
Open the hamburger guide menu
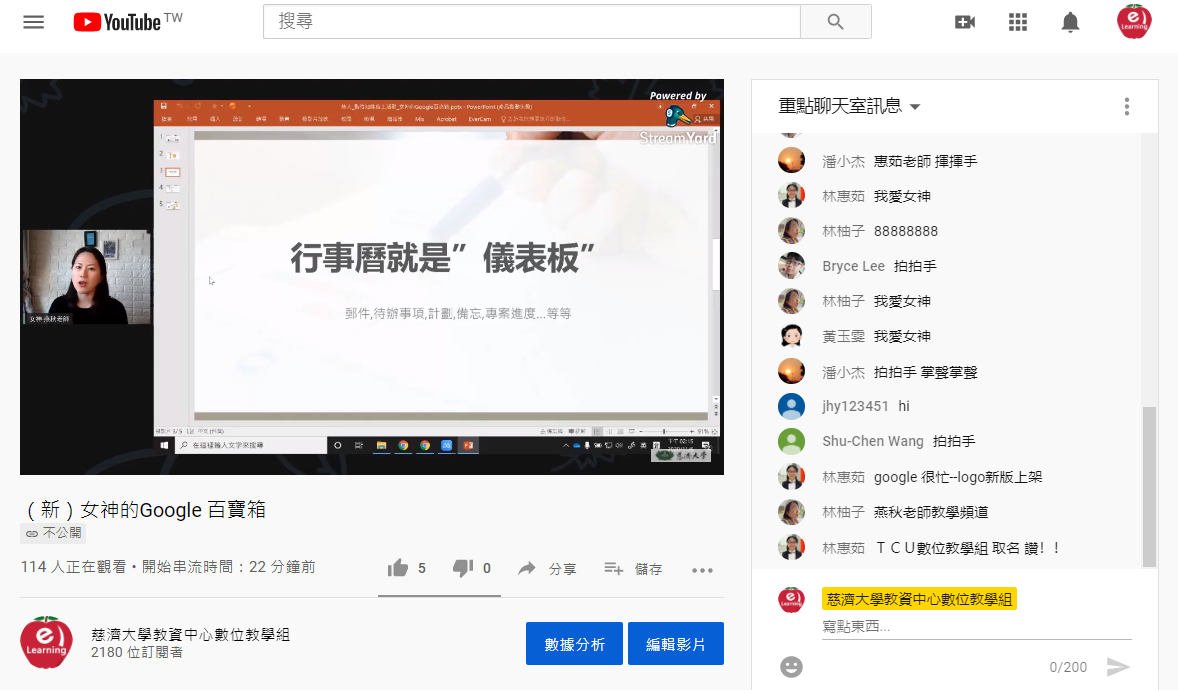[34, 22]
